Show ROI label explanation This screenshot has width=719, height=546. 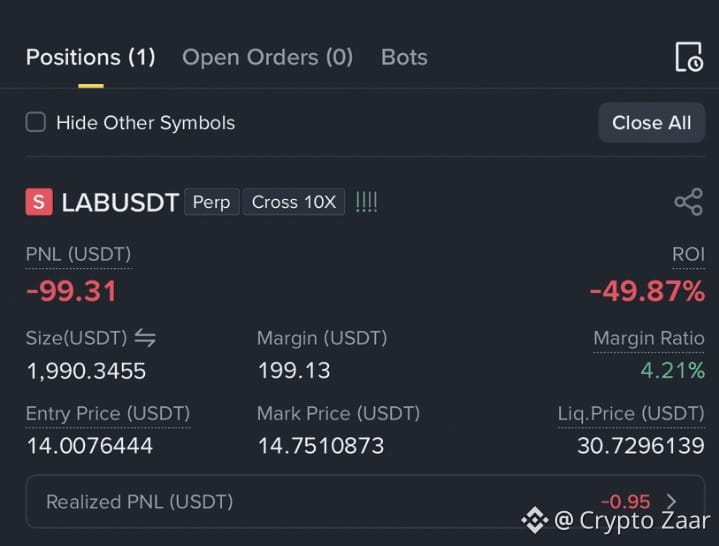coord(688,254)
